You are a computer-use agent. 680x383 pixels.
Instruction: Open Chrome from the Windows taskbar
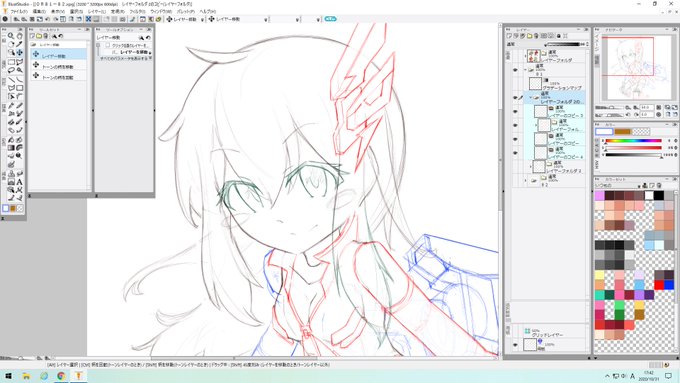pyautogui.click(x=61, y=376)
